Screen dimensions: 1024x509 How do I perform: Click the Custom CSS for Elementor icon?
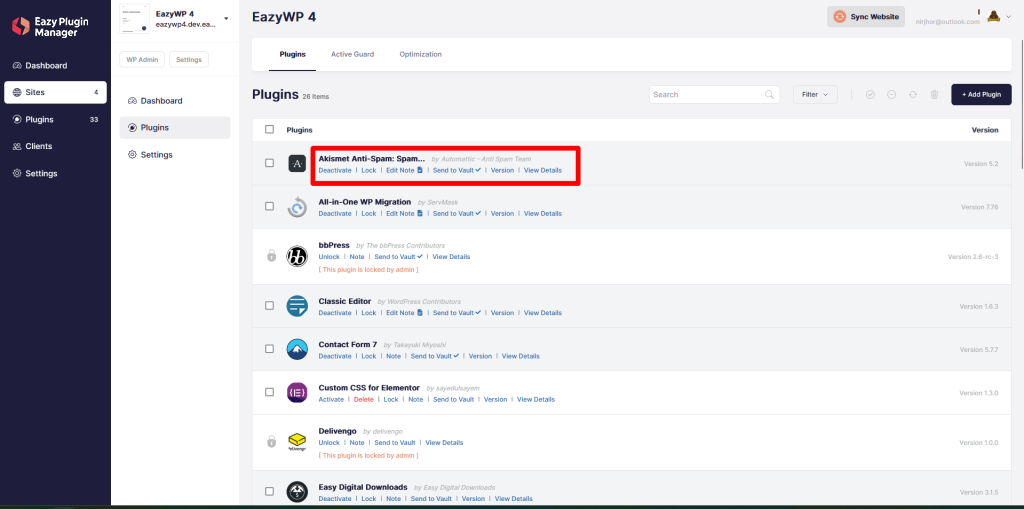(297, 392)
